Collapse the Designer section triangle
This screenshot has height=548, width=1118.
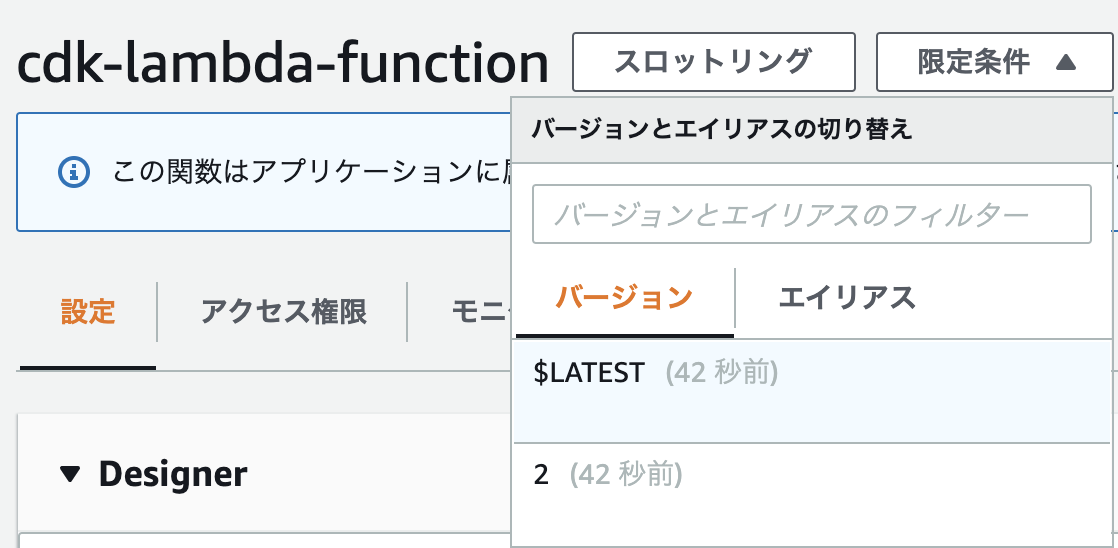(71, 474)
